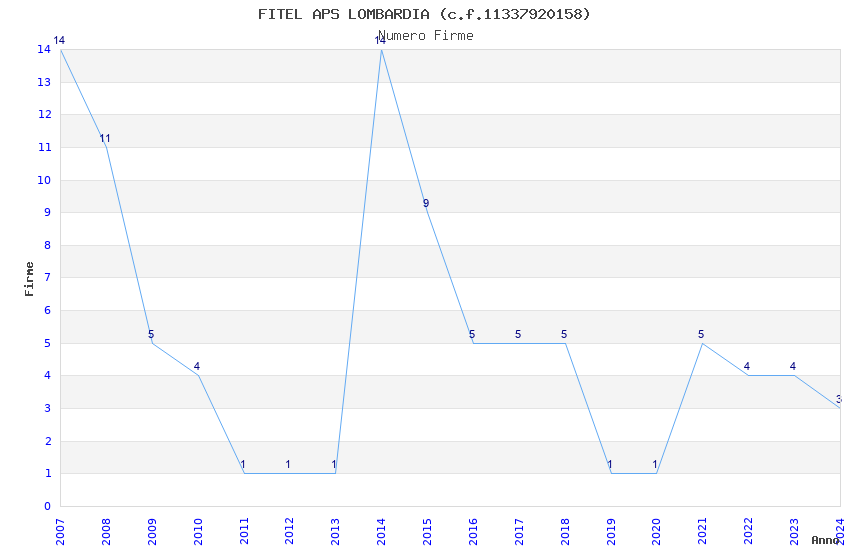The width and height of the screenshot is (850, 550).
Task: Click the y-axis tick value 8
Action: click(x=48, y=245)
